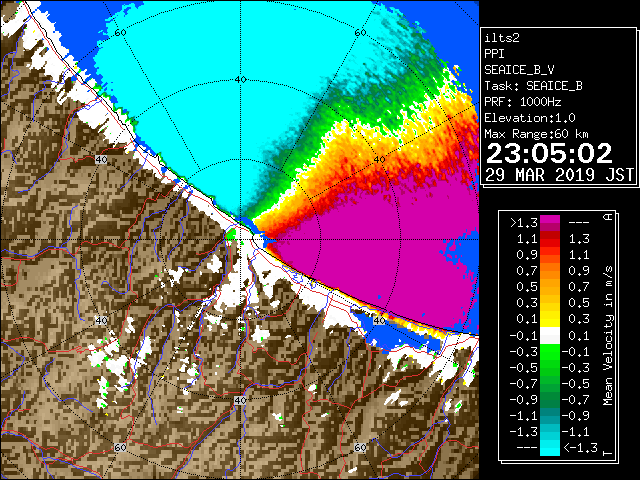
Task: Select the 'SEAICE_B_V' product name
Action: click(519, 70)
